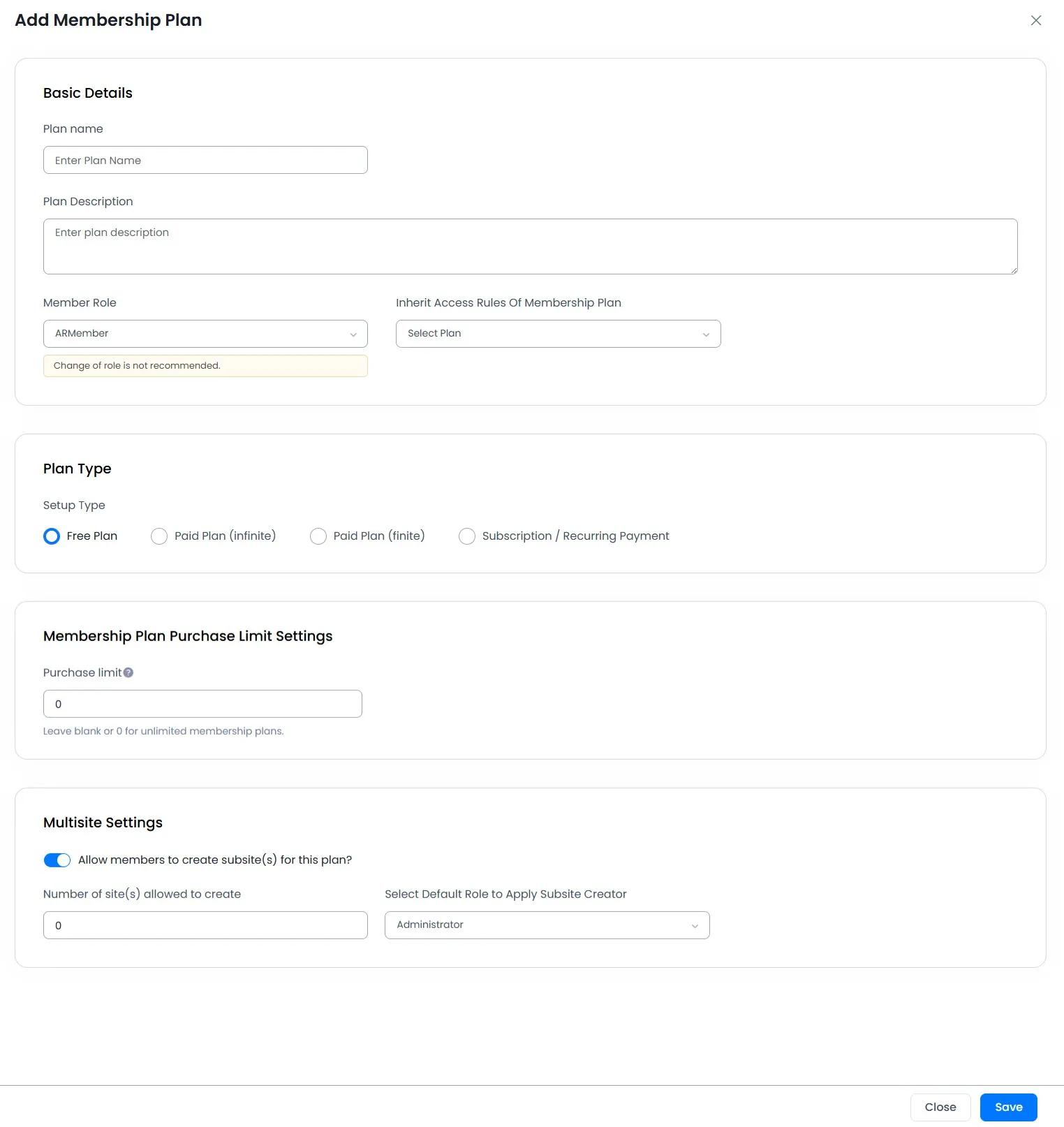The image size is (1064, 1127).
Task: Focus the Enter Plan Name field
Action: pos(205,160)
